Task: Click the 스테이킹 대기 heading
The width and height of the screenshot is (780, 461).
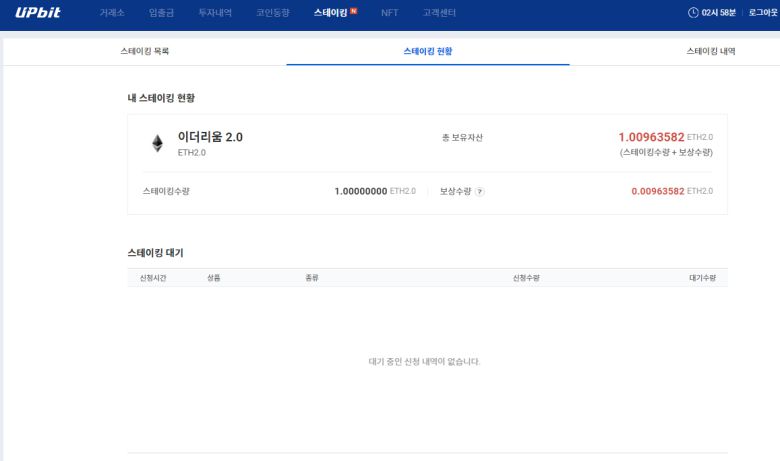Action: [x=155, y=253]
